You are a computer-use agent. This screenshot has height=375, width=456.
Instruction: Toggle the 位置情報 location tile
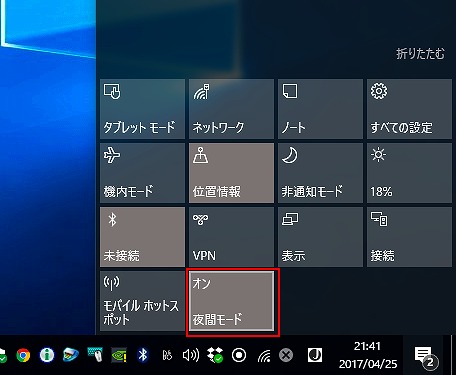coord(231,173)
